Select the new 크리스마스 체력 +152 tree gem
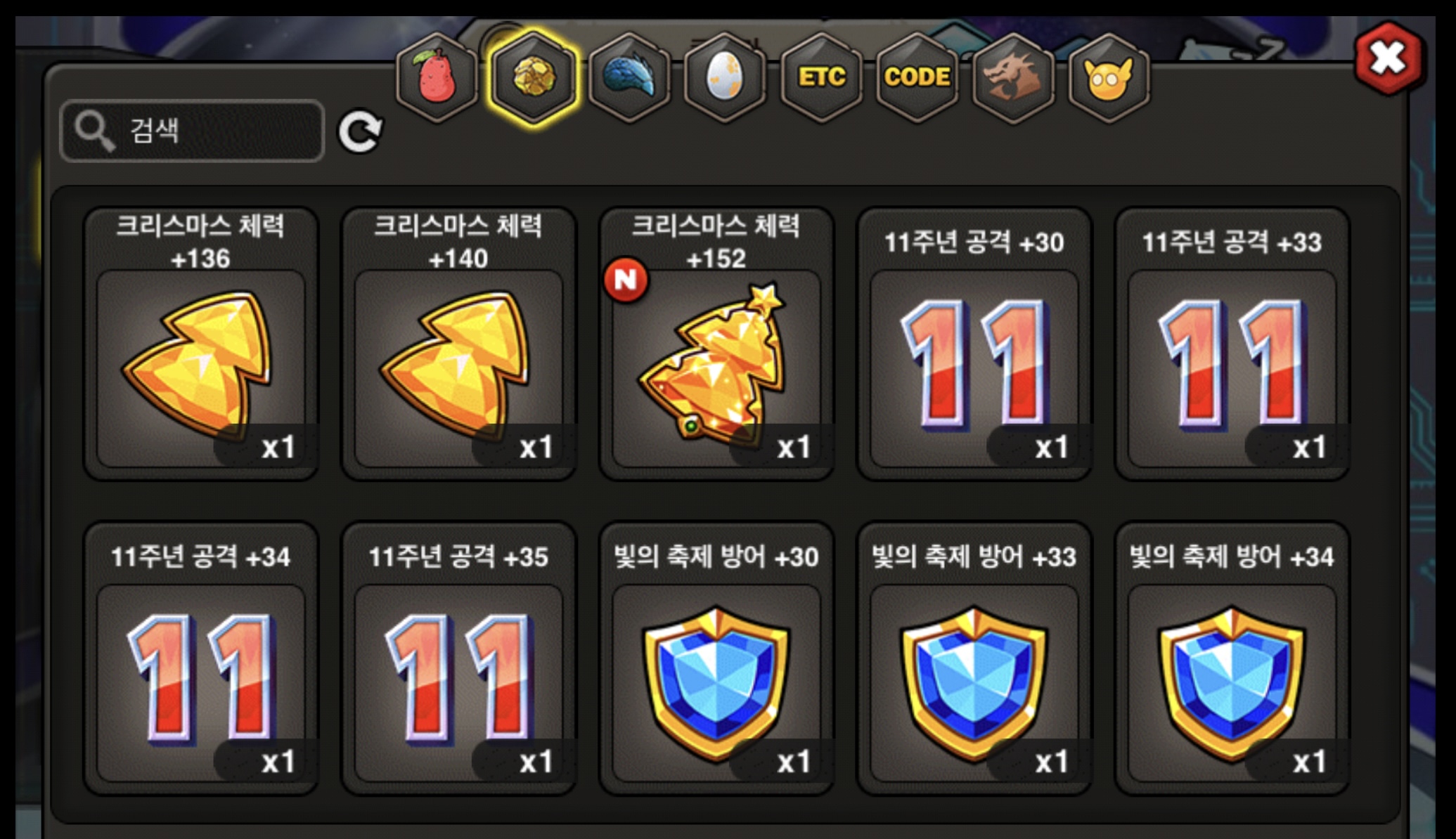This screenshot has width=1456, height=839. [716, 343]
